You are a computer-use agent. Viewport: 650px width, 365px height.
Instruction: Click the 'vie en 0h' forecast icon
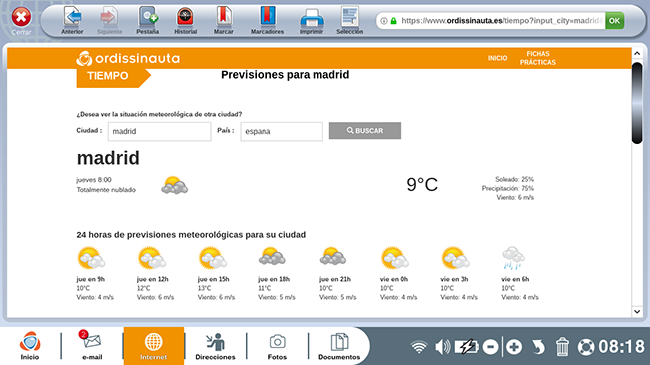click(x=395, y=258)
